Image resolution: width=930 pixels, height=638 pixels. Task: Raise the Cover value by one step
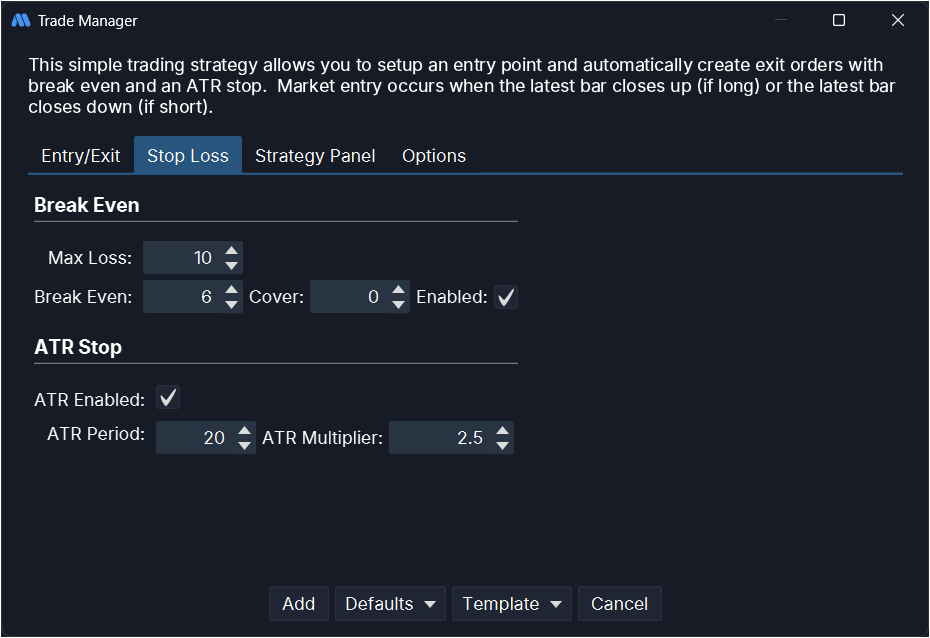pyautogui.click(x=399, y=289)
